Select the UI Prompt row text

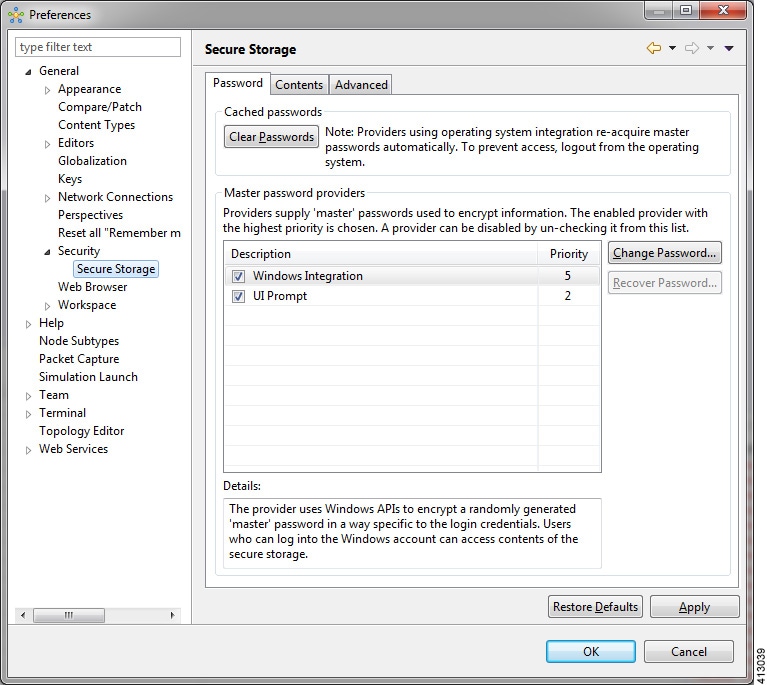(280, 296)
